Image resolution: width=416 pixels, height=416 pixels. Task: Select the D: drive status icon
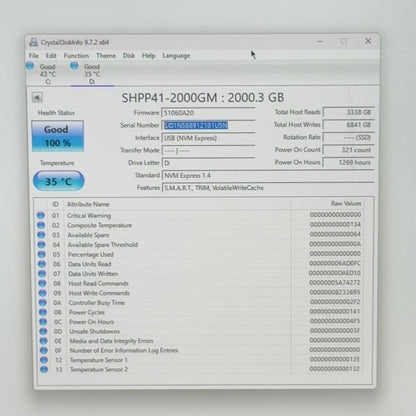click(74, 66)
